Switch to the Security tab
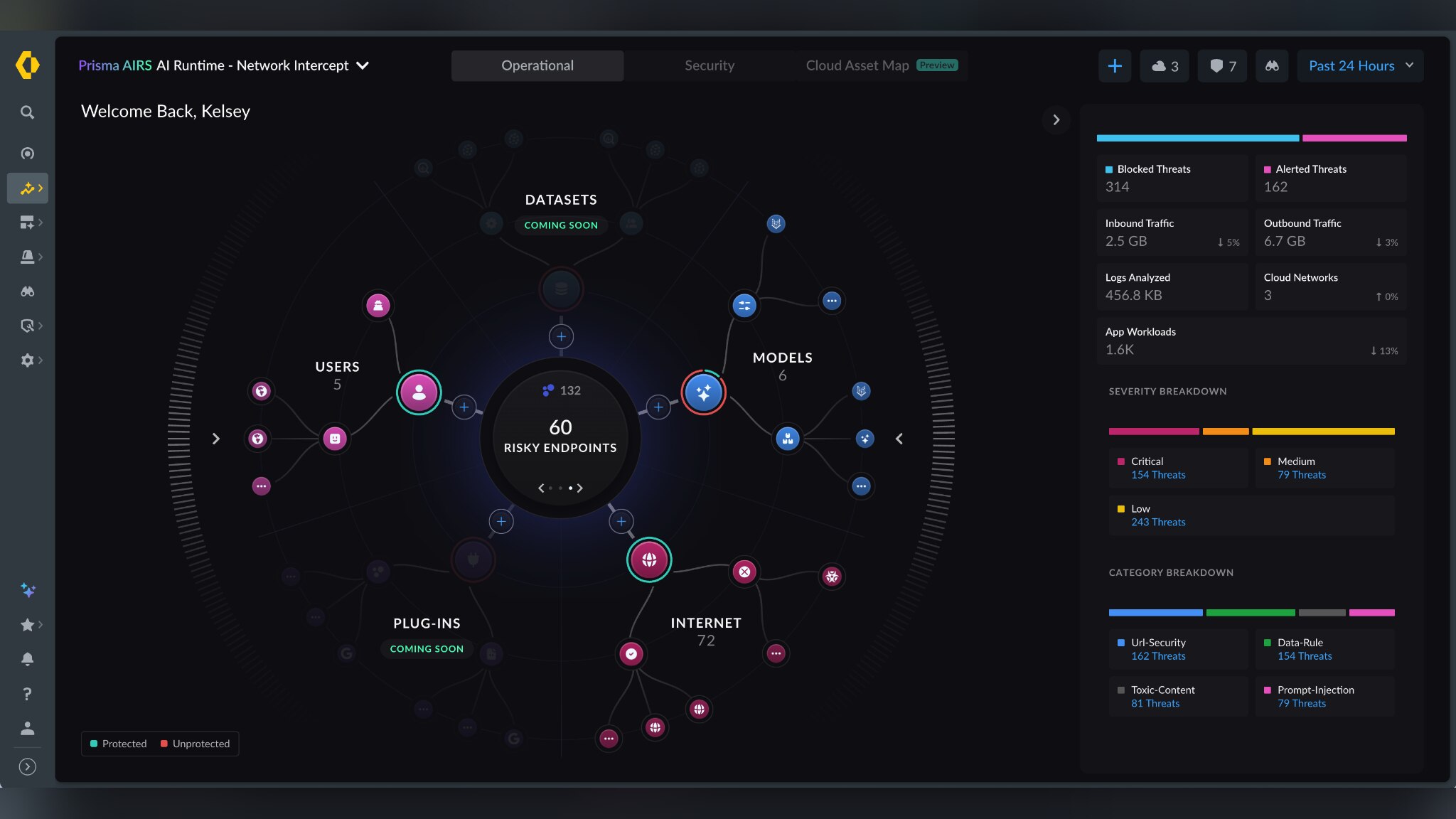This screenshot has width=1456, height=819. 709,65
